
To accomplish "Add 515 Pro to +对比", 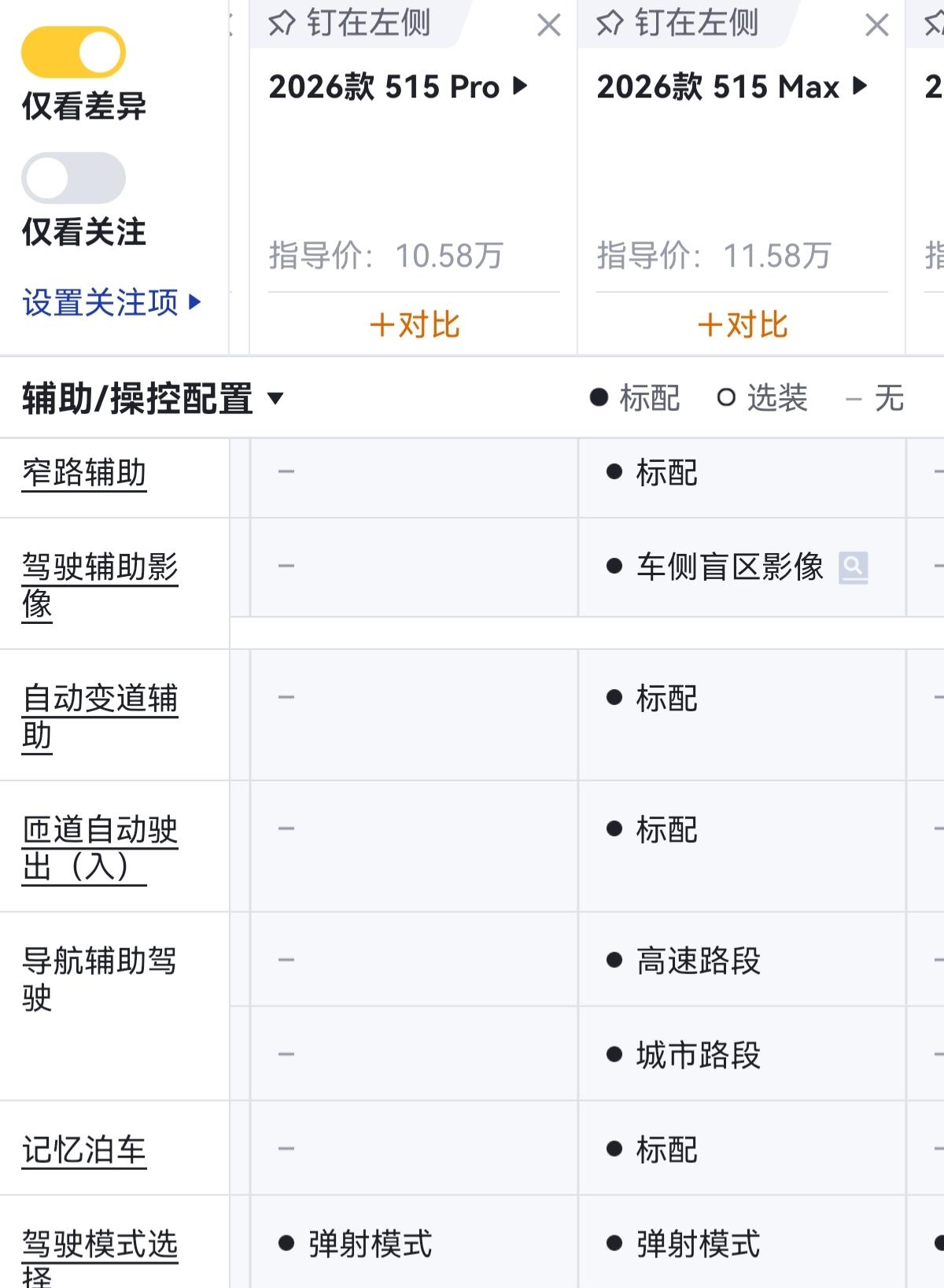I will (x=414, y=324).
